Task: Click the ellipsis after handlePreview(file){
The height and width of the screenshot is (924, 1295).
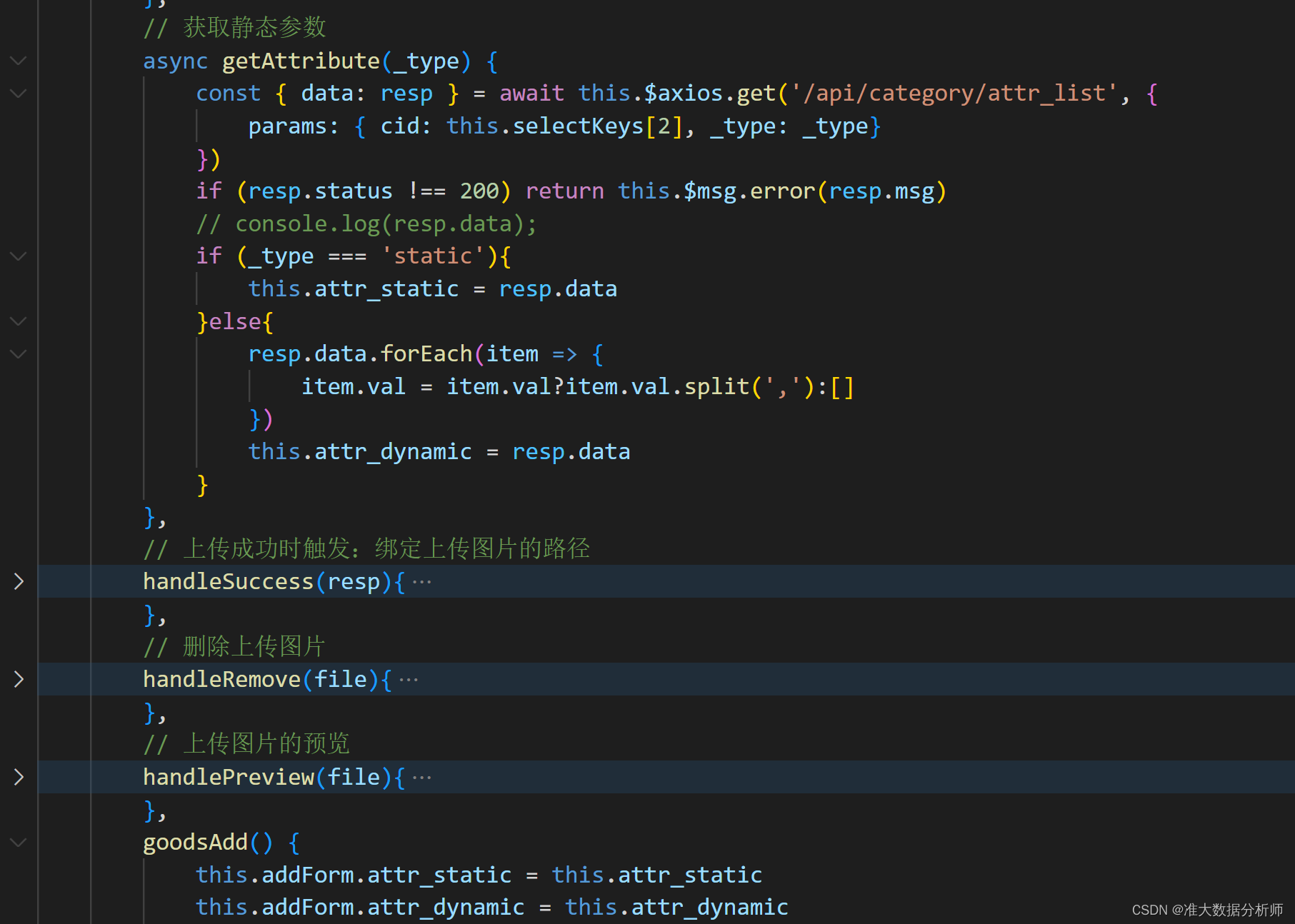Action: tap(422, 778)
